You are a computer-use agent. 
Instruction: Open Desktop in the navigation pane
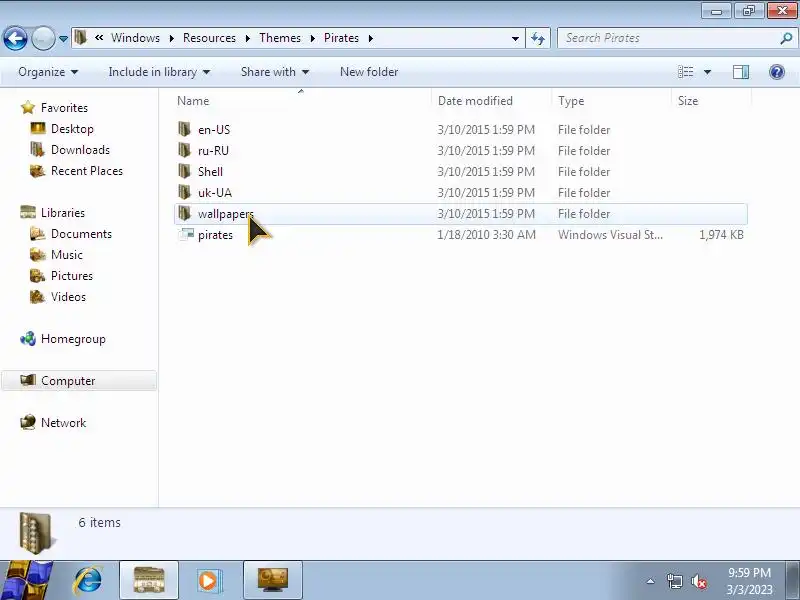[72, 129]
